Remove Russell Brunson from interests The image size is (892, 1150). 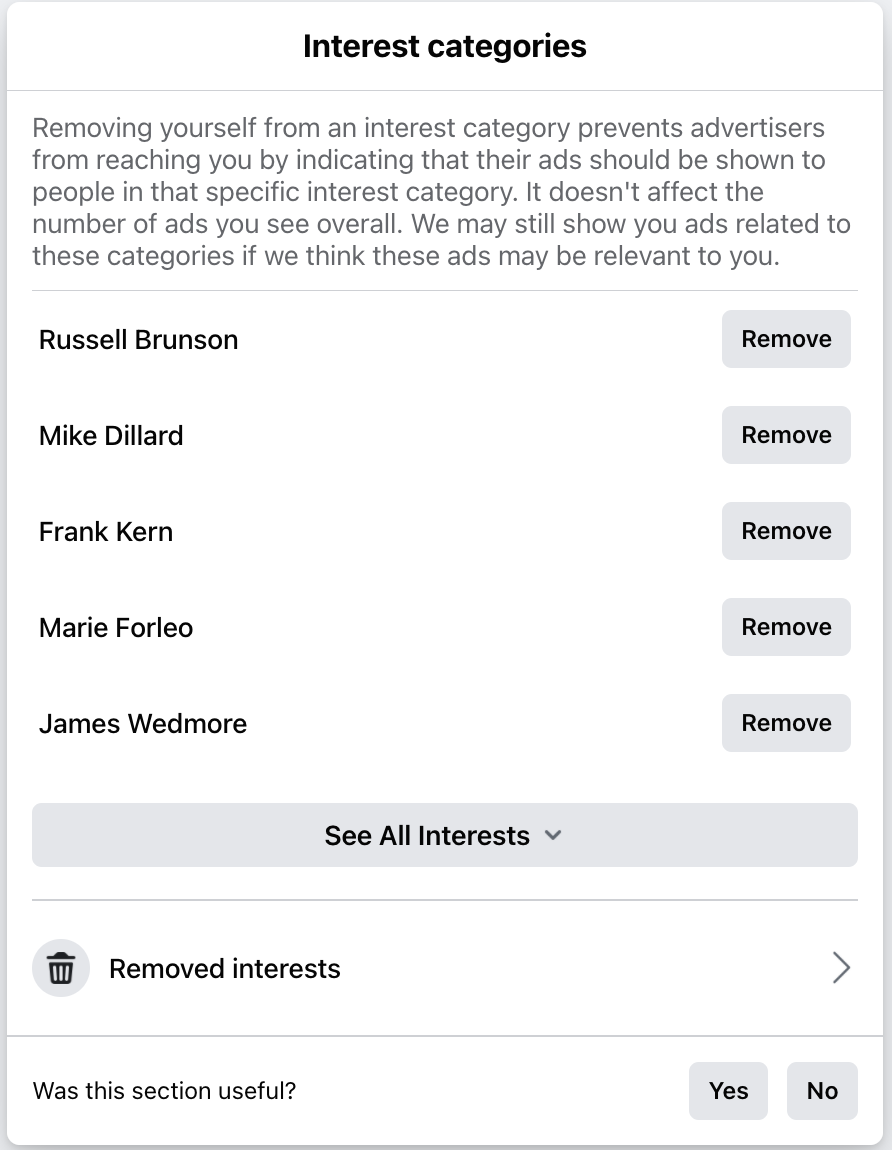786,339
